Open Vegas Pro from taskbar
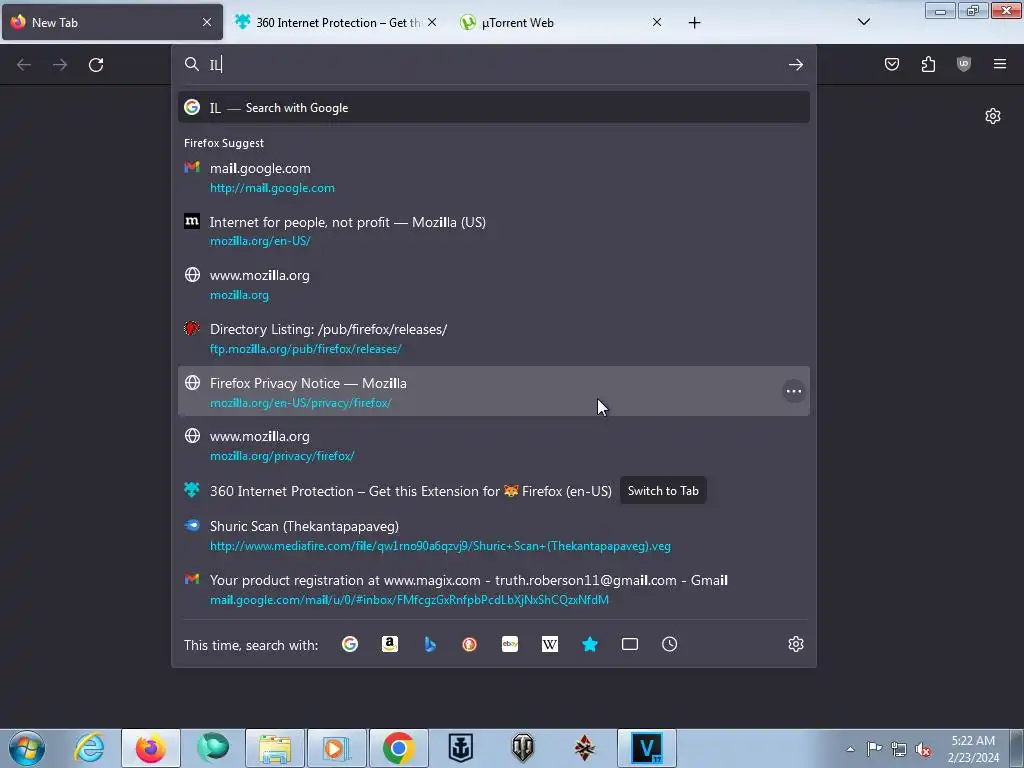Image resolution: width=1024 pixels, height=768 pixels. [647, 748]
